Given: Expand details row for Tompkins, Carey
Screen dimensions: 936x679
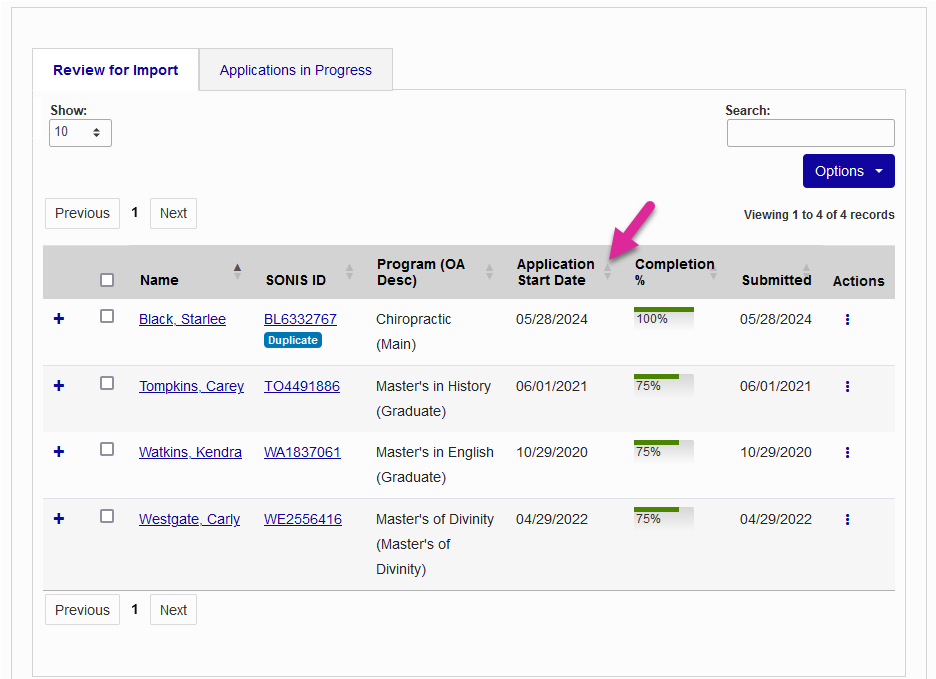Looking at the screenshot, I should pyautogui.click(x=58, y=386).
